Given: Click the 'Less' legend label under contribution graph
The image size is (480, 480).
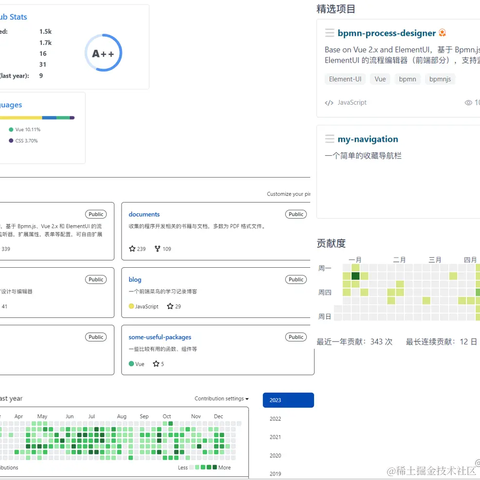Looking at the screenshot, I should point(183,468).
